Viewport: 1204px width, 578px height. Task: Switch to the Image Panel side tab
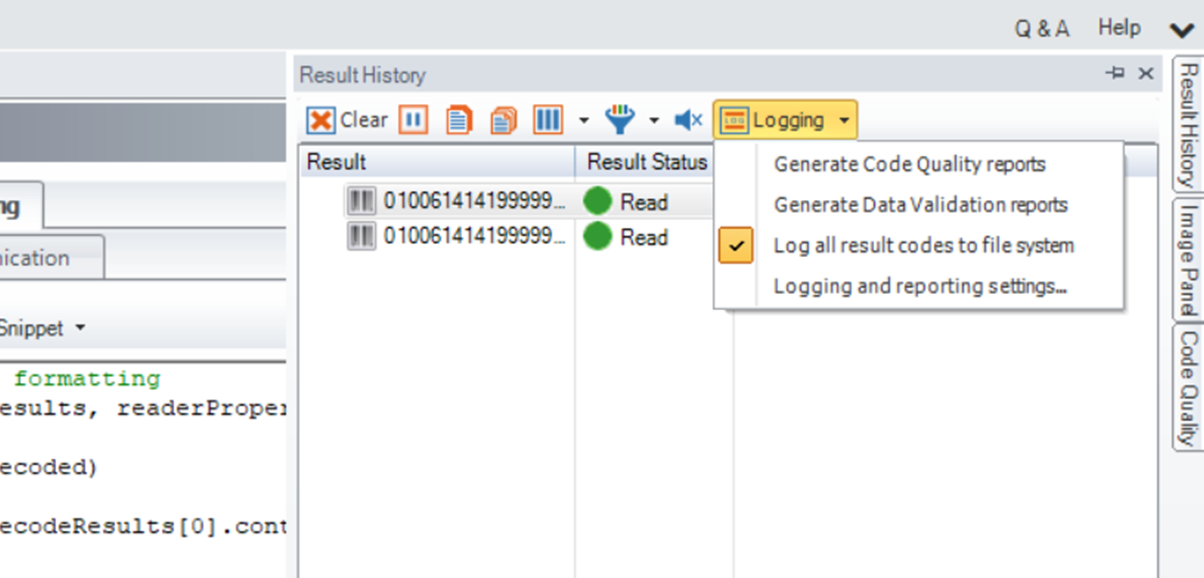tap(1187, 258)
